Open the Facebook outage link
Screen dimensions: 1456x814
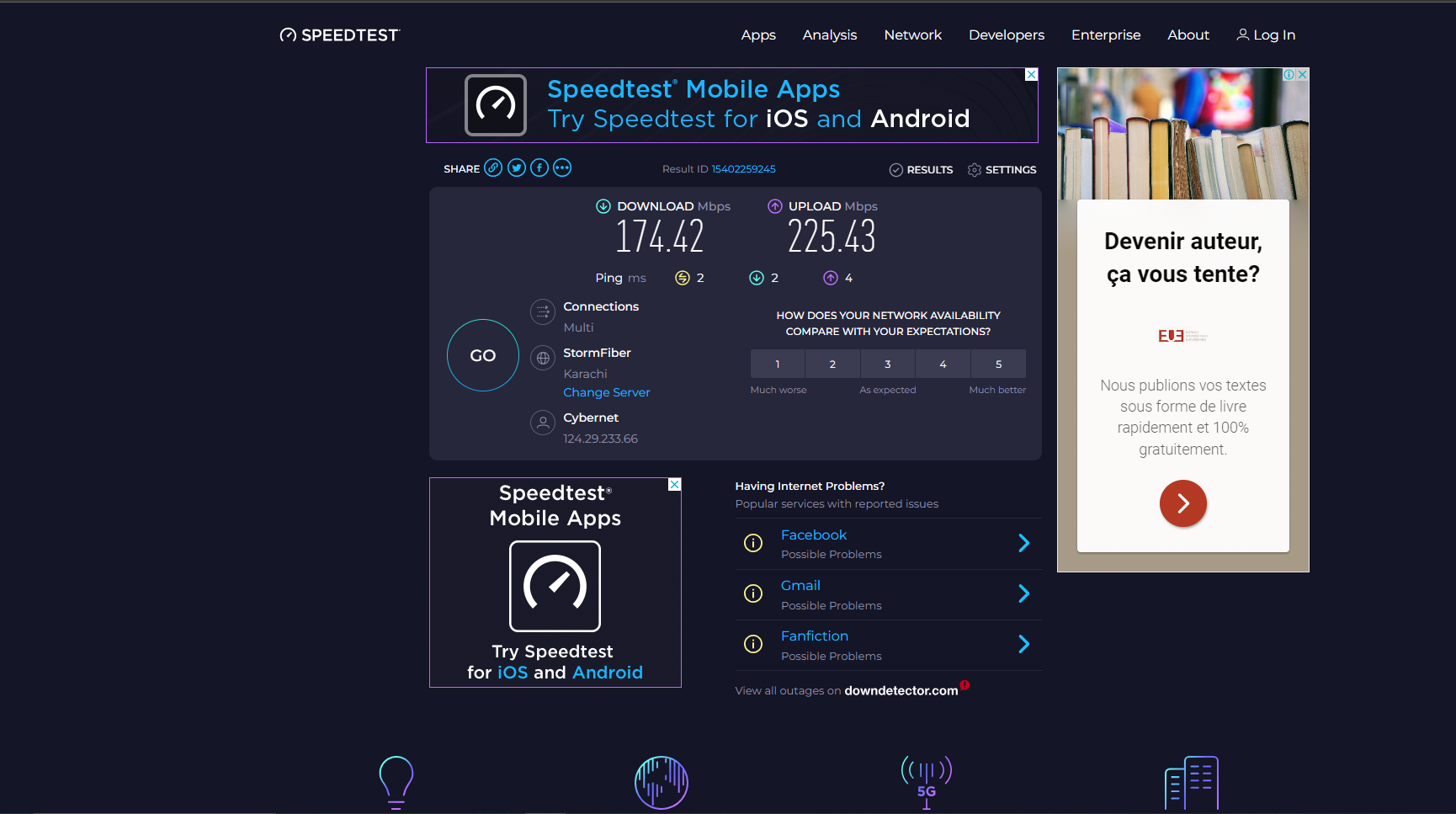(x=814, y=535)
